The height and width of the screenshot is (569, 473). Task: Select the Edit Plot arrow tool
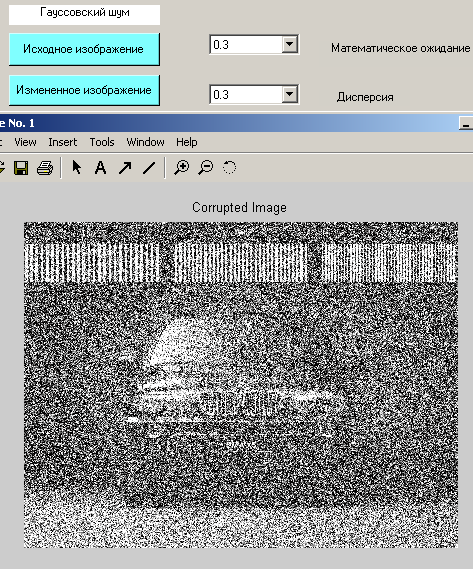point(77,168)
